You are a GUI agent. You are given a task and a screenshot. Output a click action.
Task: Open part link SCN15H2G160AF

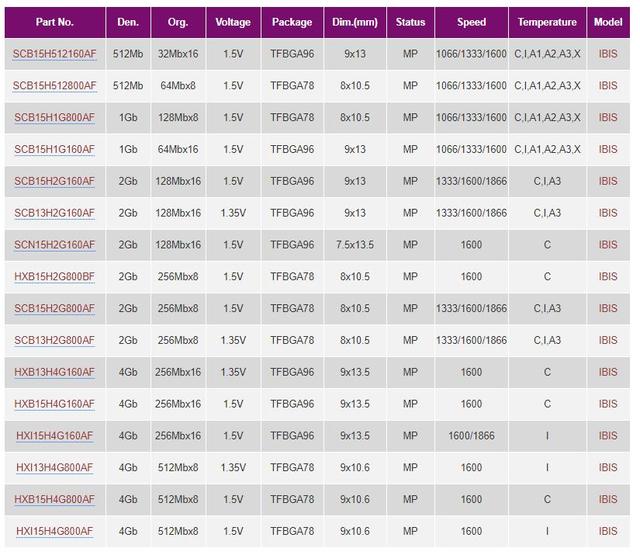[x=55, y=245]
